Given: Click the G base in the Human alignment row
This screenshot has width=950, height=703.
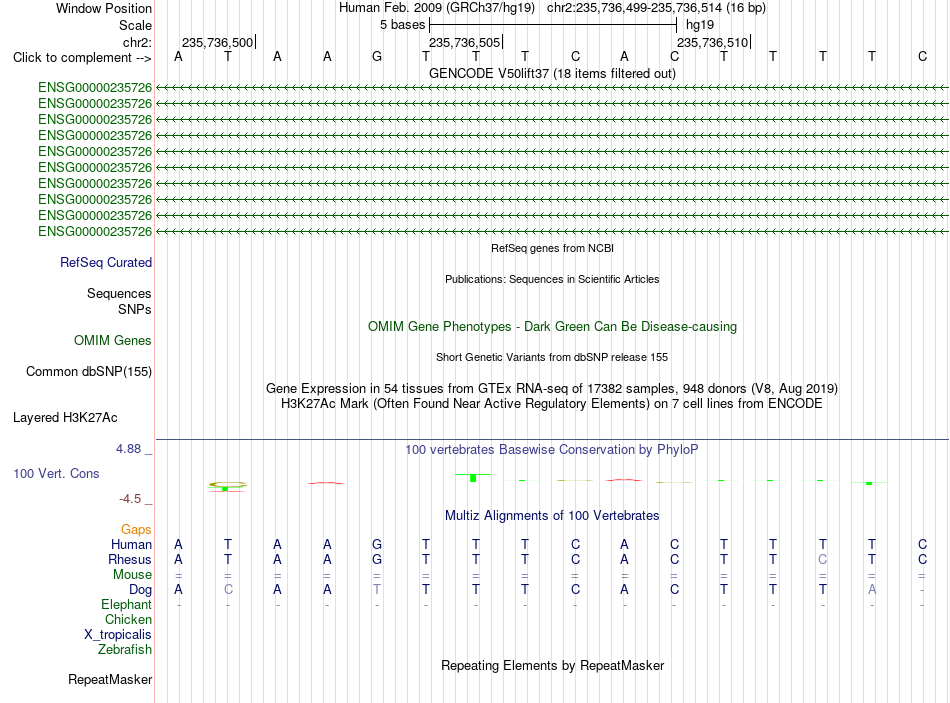Looking at the screenshot, I should 377,544.
